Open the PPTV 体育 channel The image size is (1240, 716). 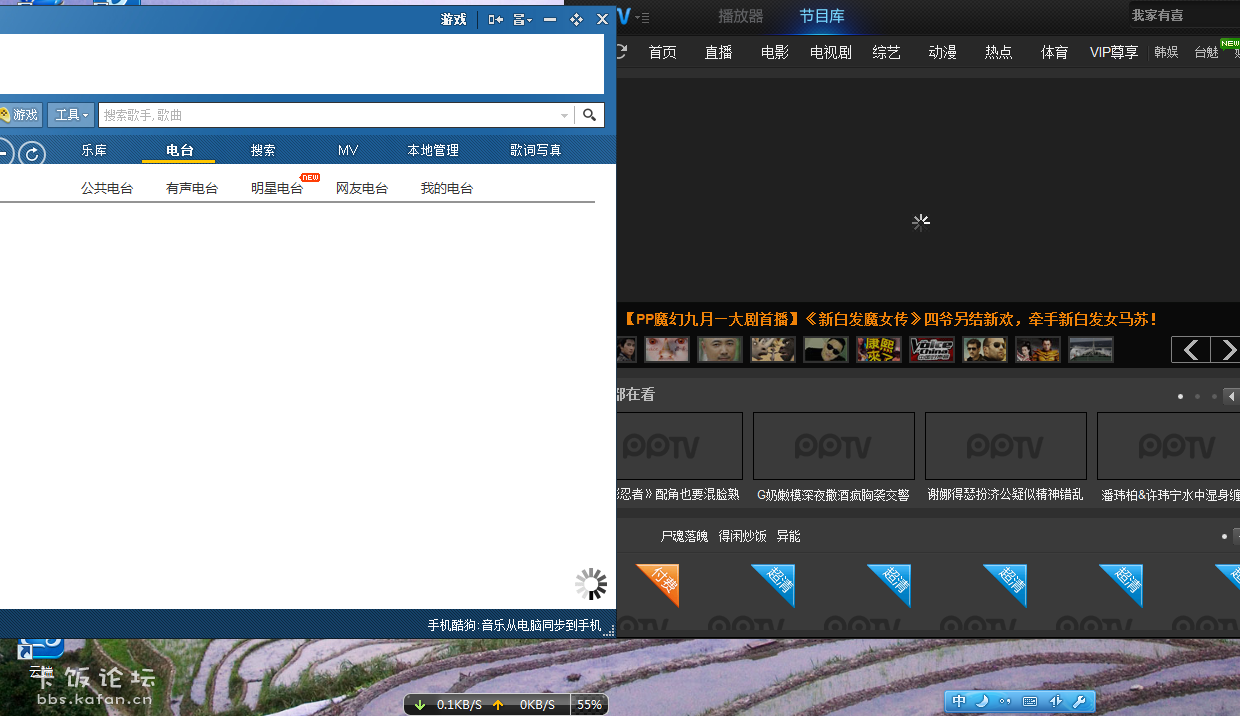click(1055, 52)
